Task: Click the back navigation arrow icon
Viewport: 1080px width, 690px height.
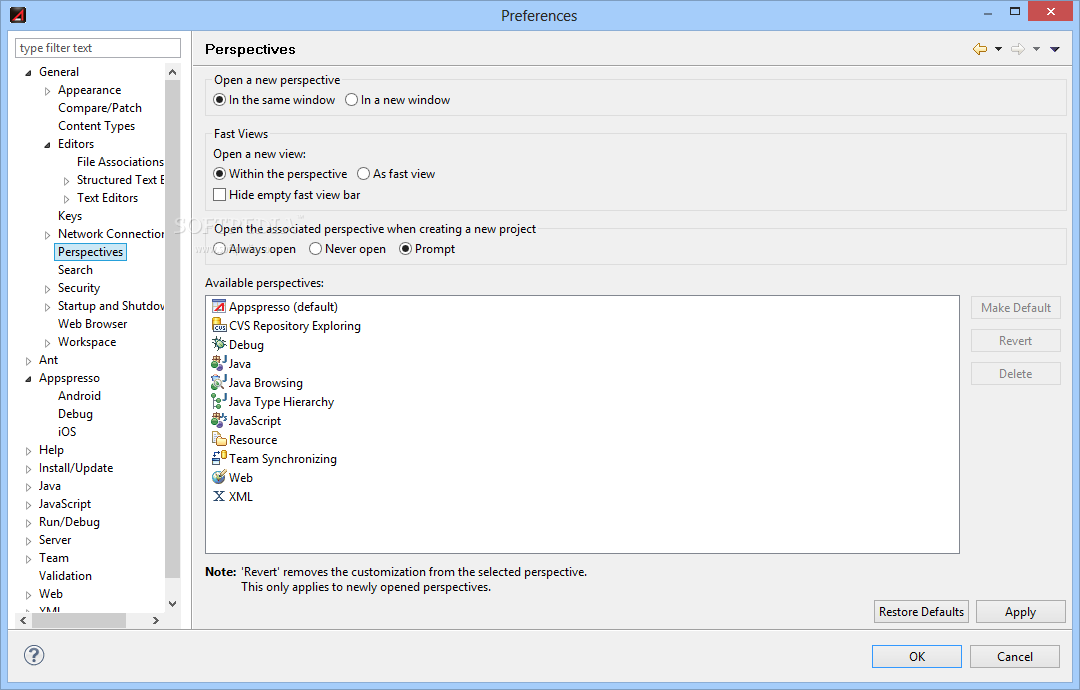Action: [979, 49]
